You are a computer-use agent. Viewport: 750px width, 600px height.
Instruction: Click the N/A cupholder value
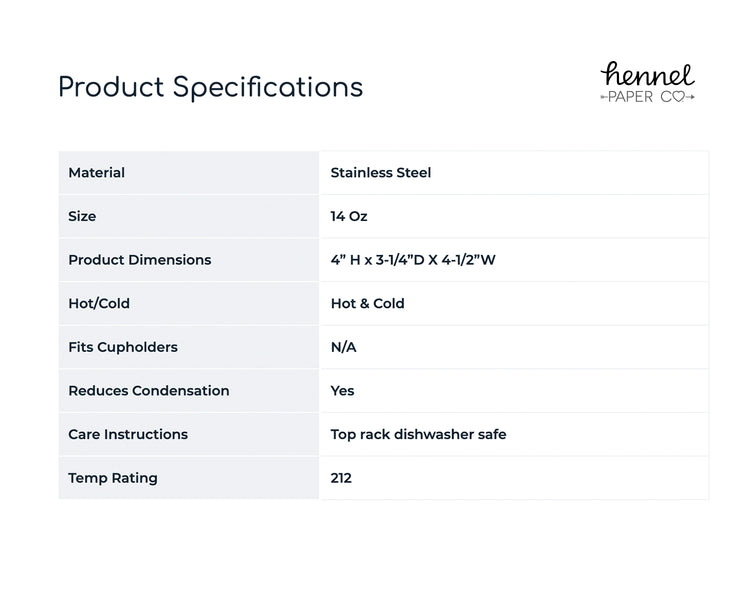[x=343, y=347]
